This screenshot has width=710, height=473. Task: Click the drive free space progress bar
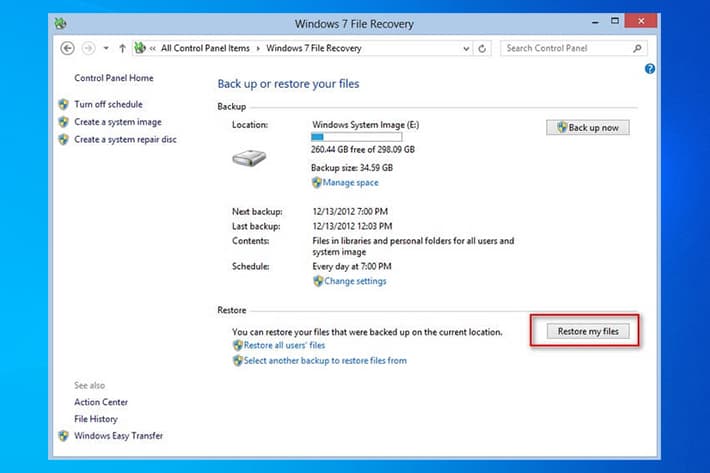coord(356,137)
